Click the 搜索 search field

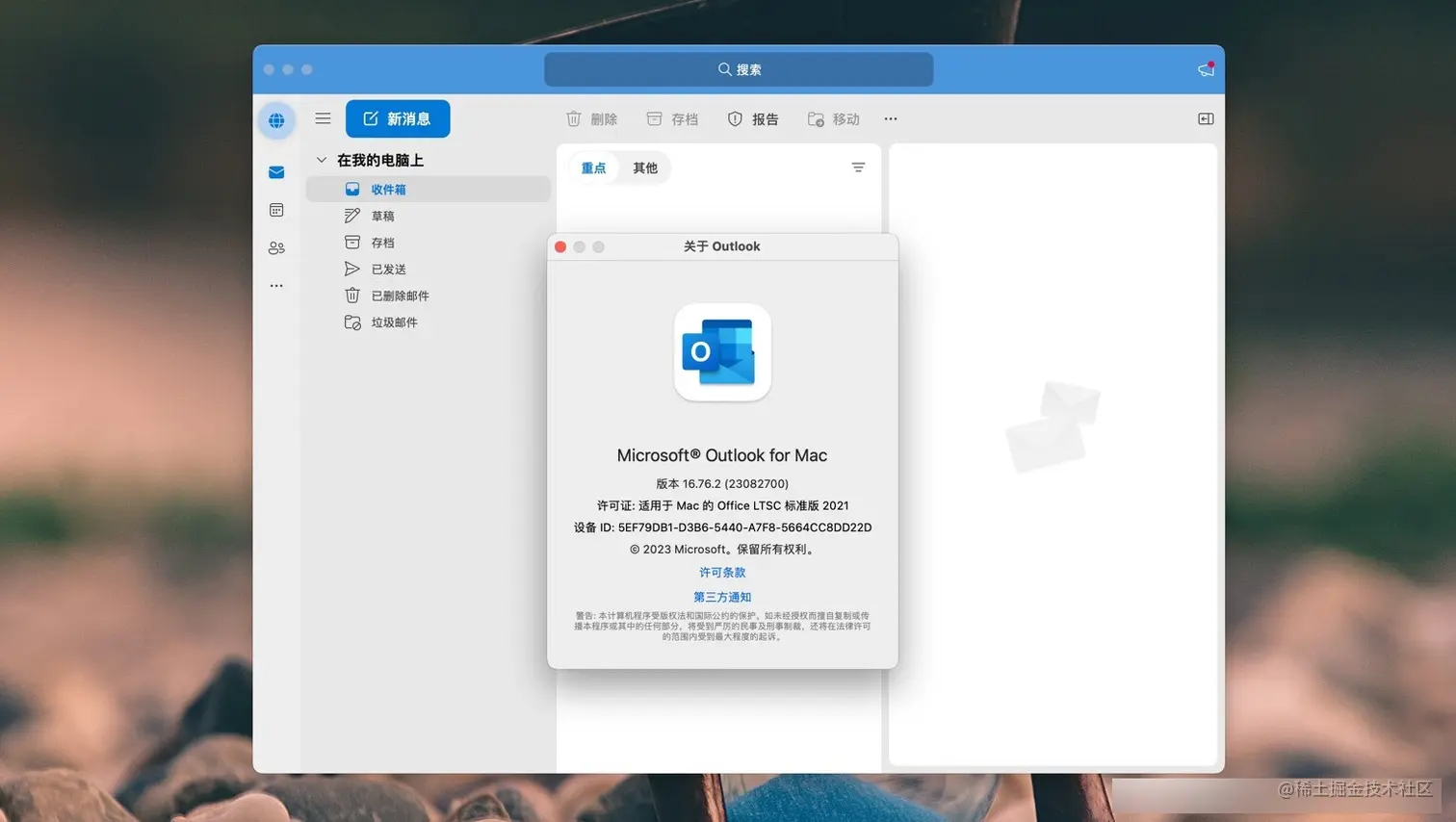click(x=739, y=69)
